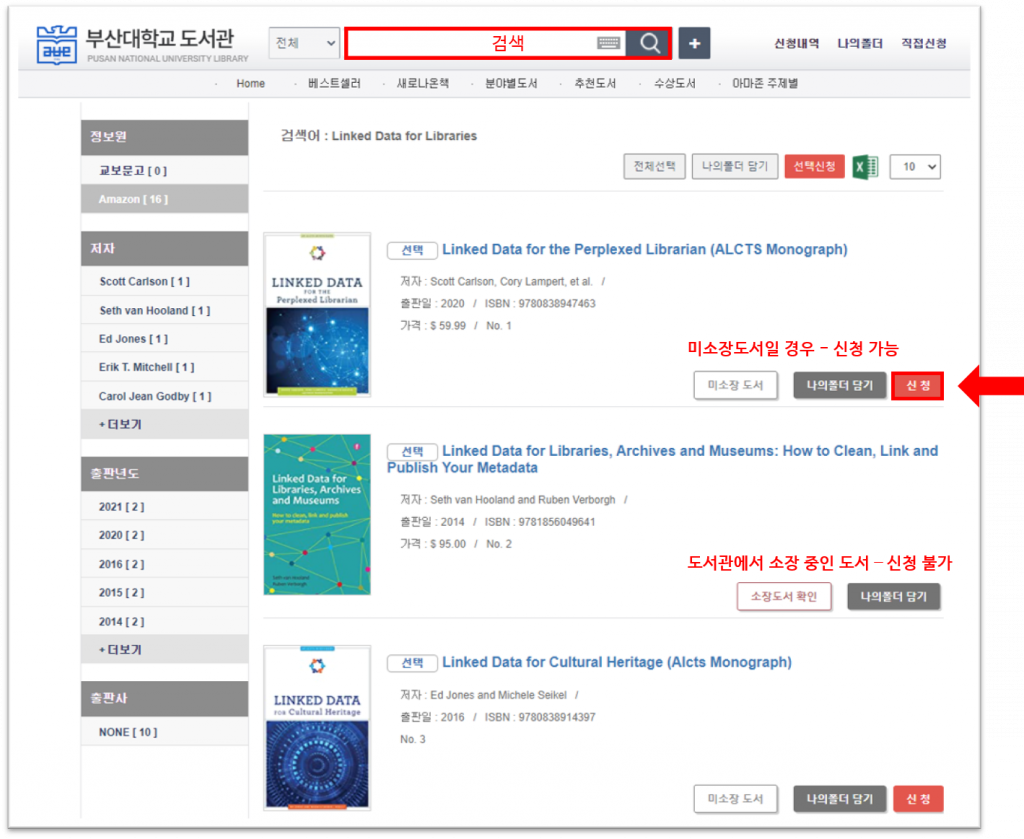The width and height of the screenshot is (1024, 839).
Task: Toggle 선택 for Linked Data for Libraries, Archives and Museums
Action: coord(412,452)
